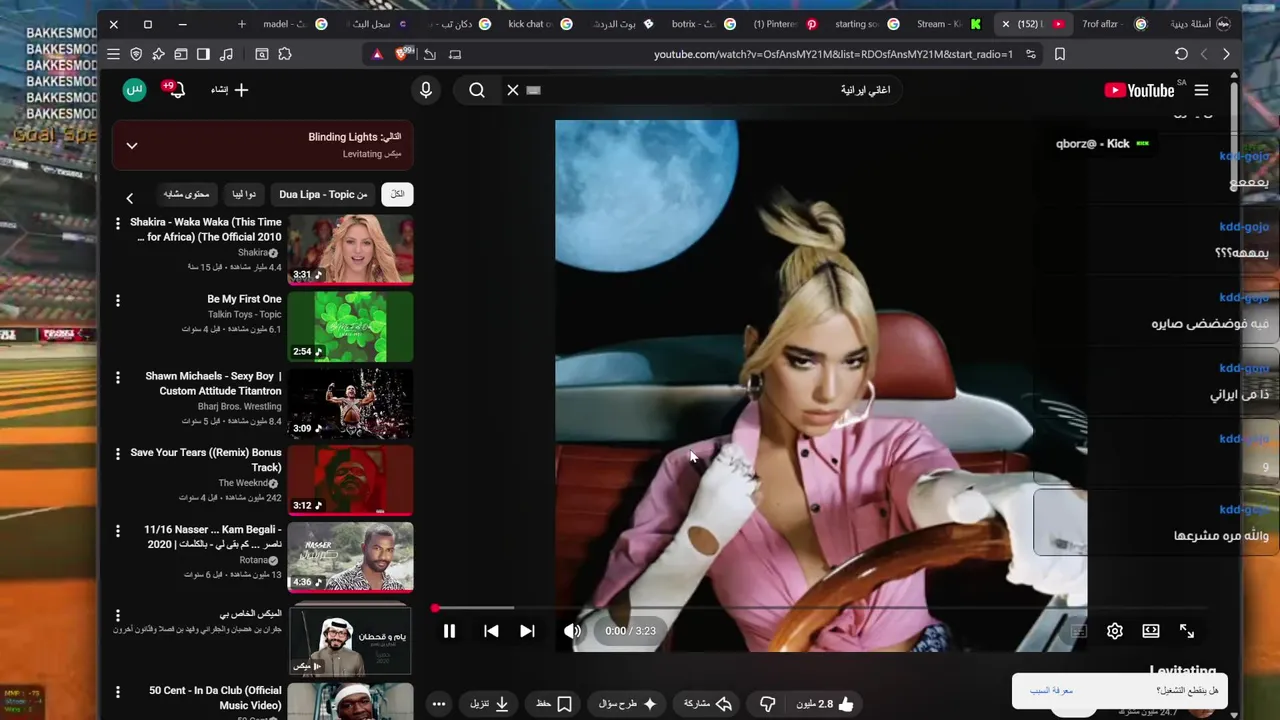Open options for 50 Cent In Da Club
Screen dimensions: 1280x720
118,692
